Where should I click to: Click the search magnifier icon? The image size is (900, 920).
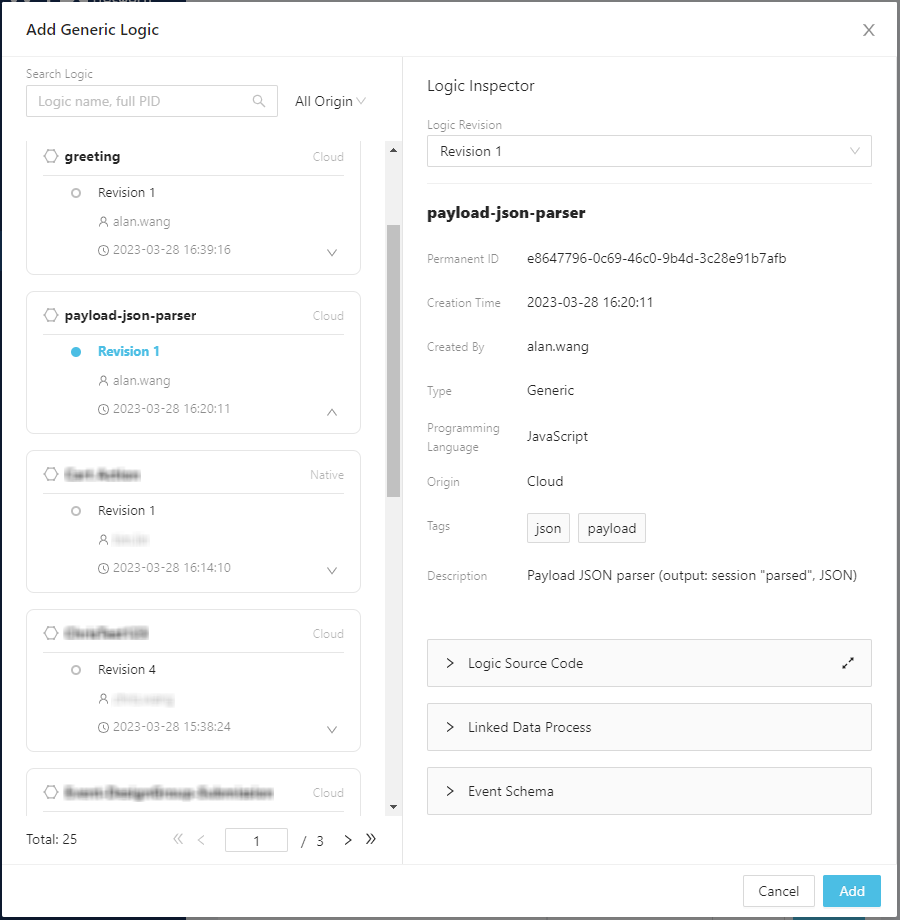pyautogui.click(x=259, y=101)
